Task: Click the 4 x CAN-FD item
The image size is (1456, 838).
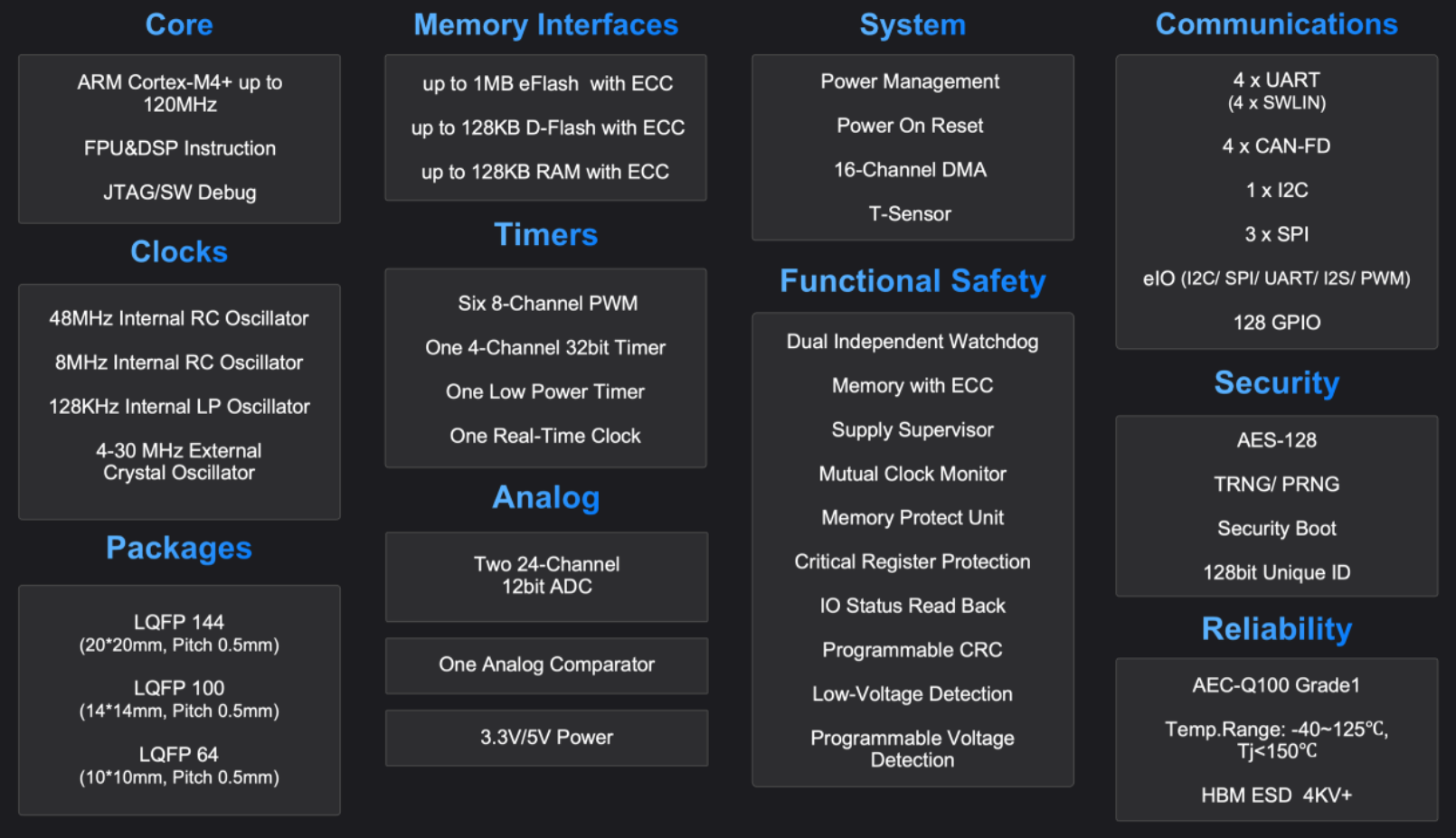Action: [1276, 146]
